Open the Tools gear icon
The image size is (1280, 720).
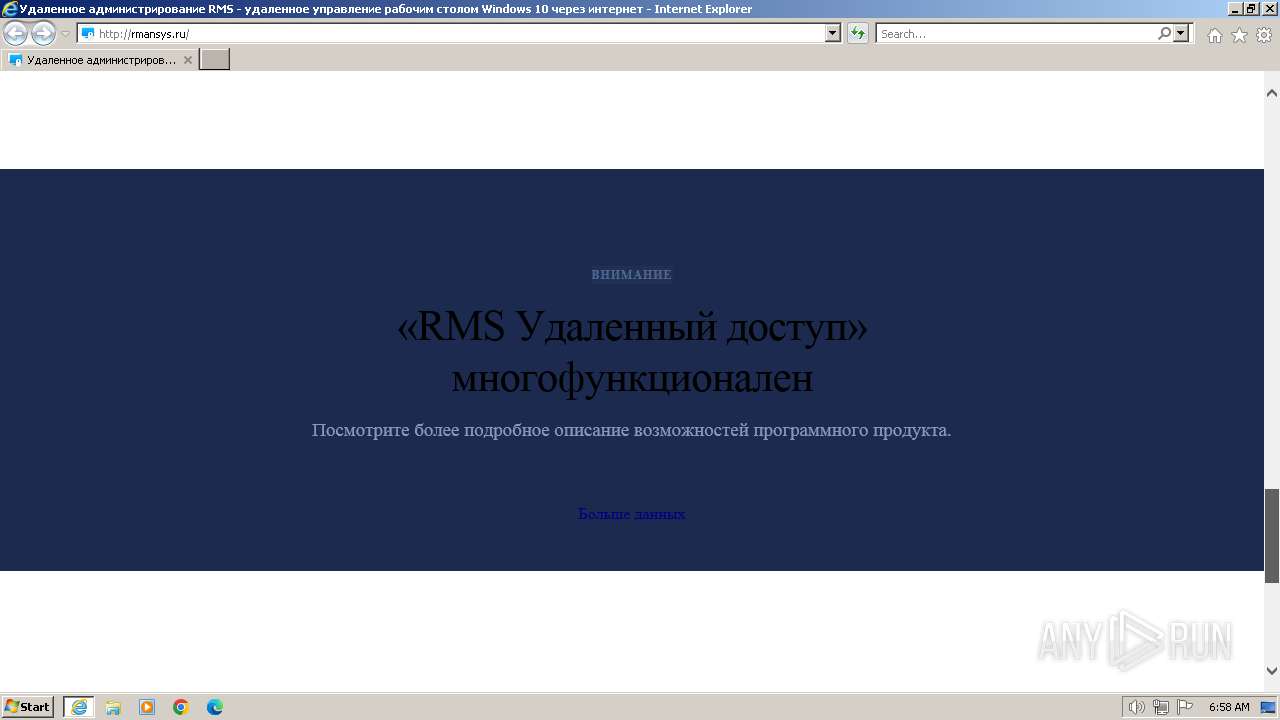click(1264, 35)
